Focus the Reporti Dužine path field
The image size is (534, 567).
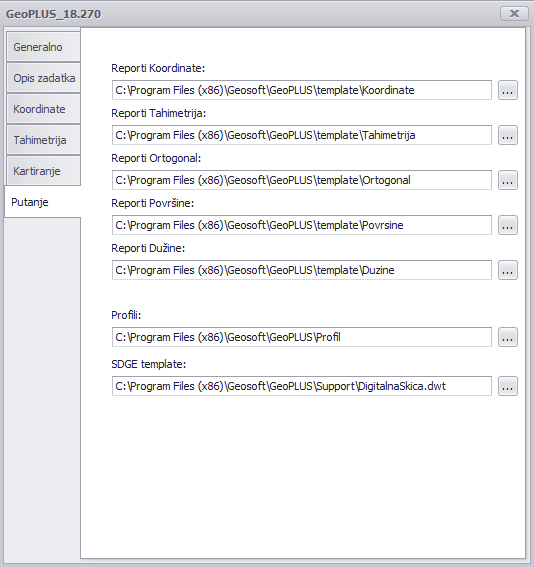click(302, 270)
